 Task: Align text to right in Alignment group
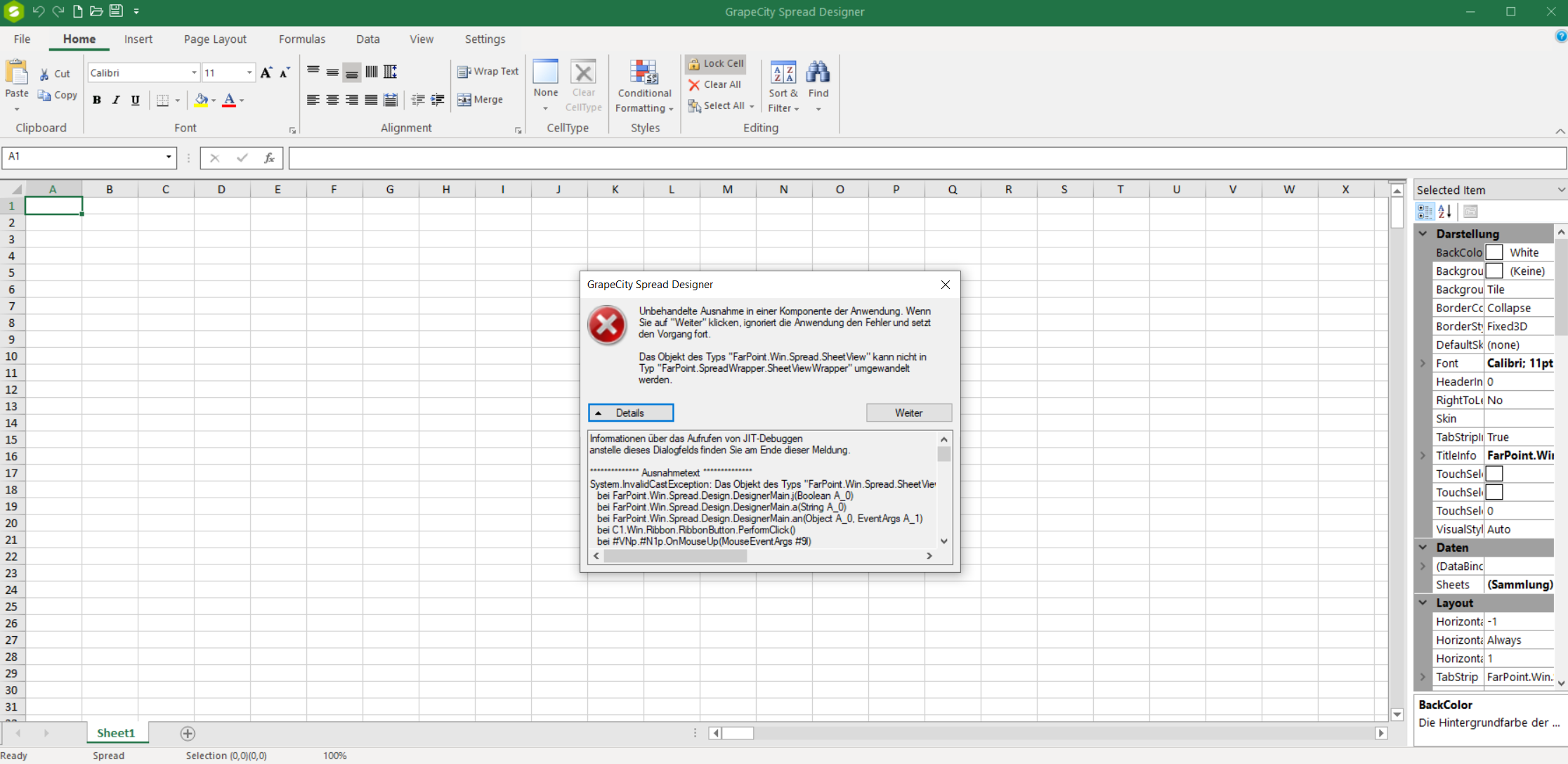coord(351,100)
